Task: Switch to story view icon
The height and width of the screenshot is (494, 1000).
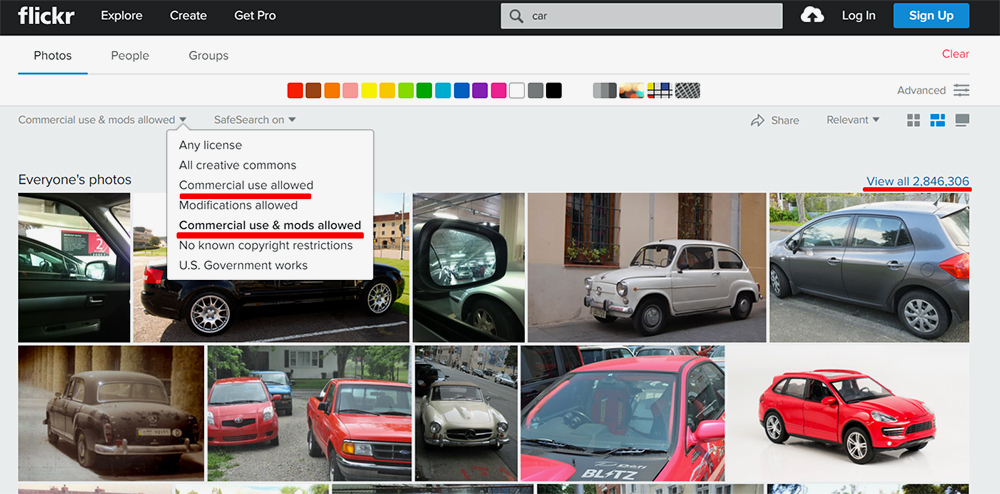Action: 962,120
